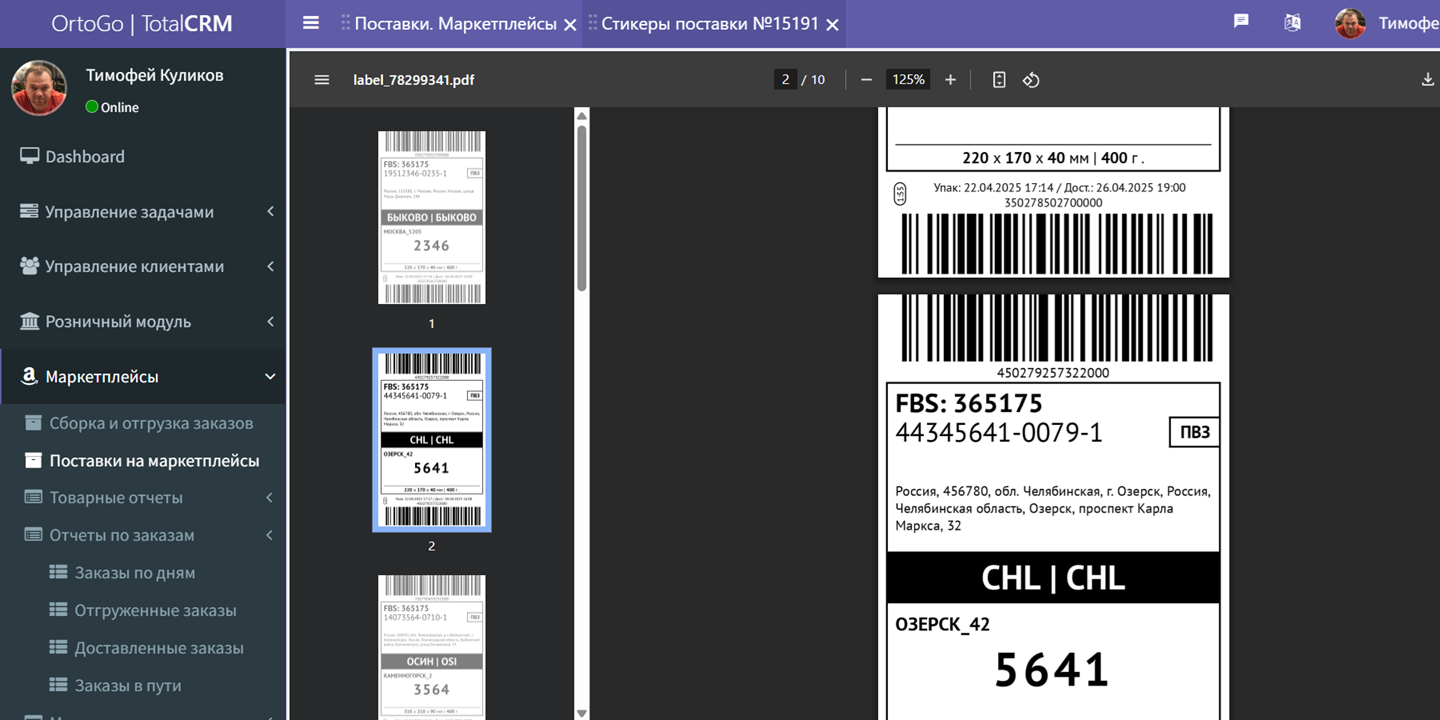Click "44345641-0079-1" on the large page
This screenshot has height=720, width=1440.
click(999, 433)
